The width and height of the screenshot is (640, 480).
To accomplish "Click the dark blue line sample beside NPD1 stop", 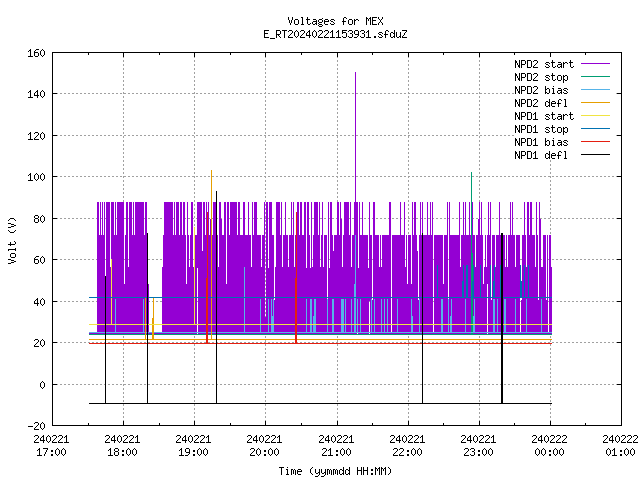I will [x=595, y=129].
